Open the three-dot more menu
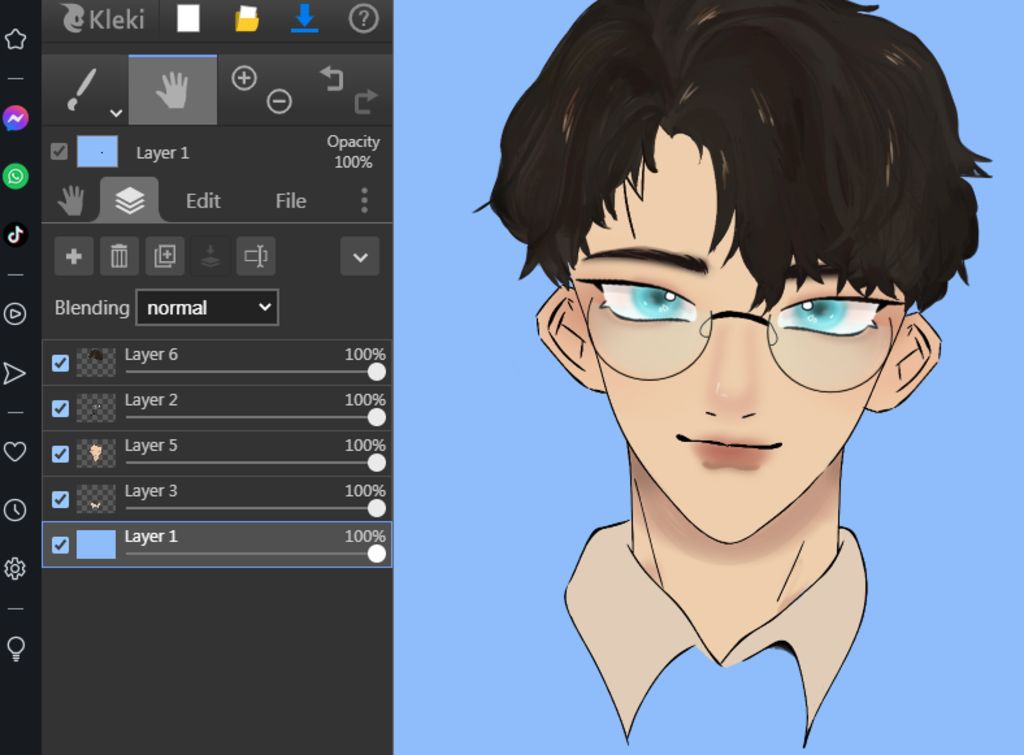The image size is (1024, 755). pyautogui.click(x=364, y=200)
